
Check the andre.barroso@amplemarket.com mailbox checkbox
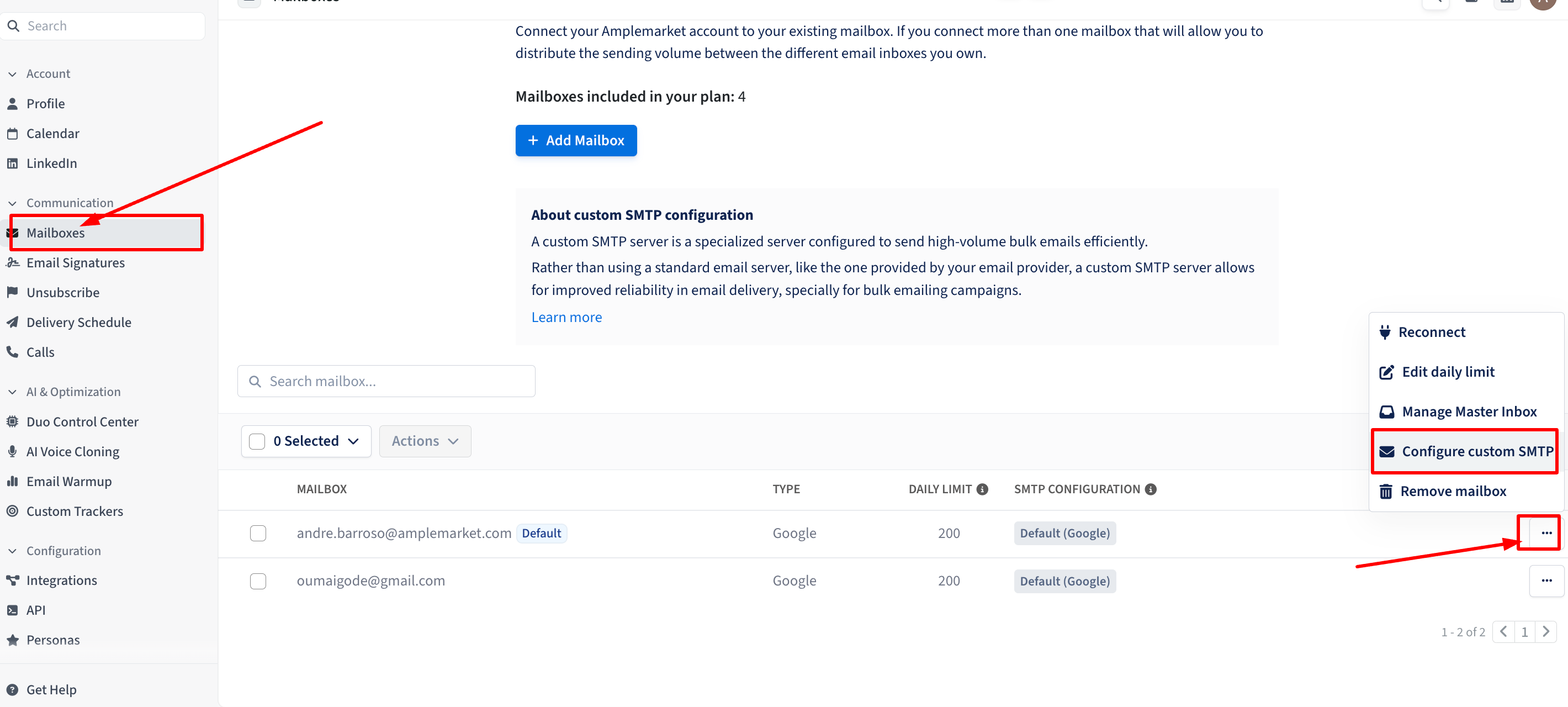click(x=258, y=533)
